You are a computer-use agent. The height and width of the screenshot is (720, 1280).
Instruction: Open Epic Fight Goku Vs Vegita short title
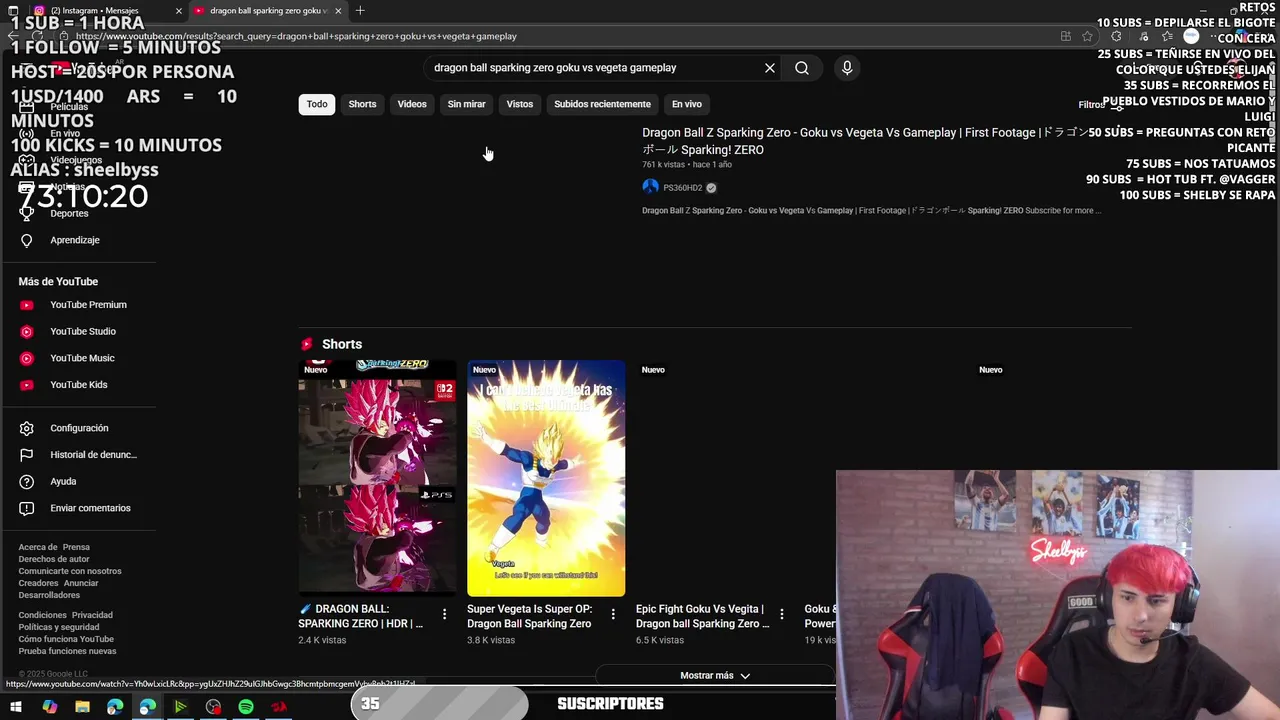702,616
